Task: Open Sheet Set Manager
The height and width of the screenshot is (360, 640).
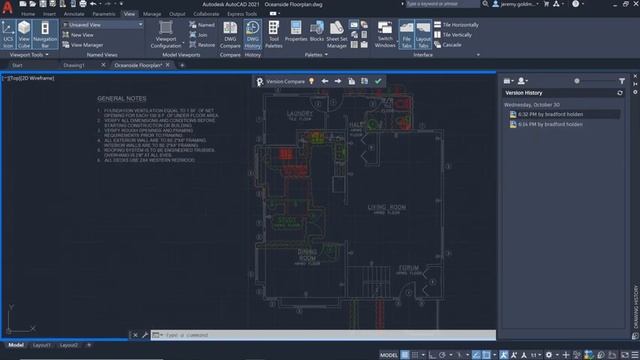Action: click(x=337, y=35)
